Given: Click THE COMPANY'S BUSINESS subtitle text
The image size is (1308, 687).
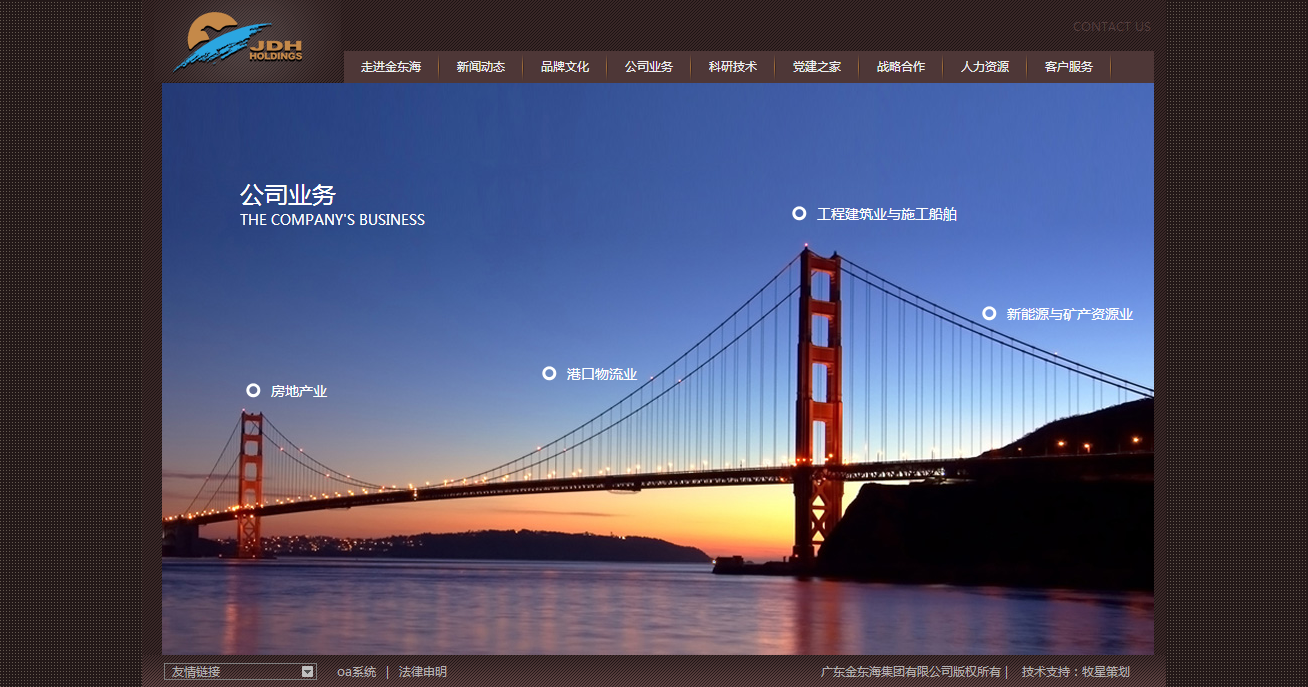Looking at the screenshot, I should point(332,220).
